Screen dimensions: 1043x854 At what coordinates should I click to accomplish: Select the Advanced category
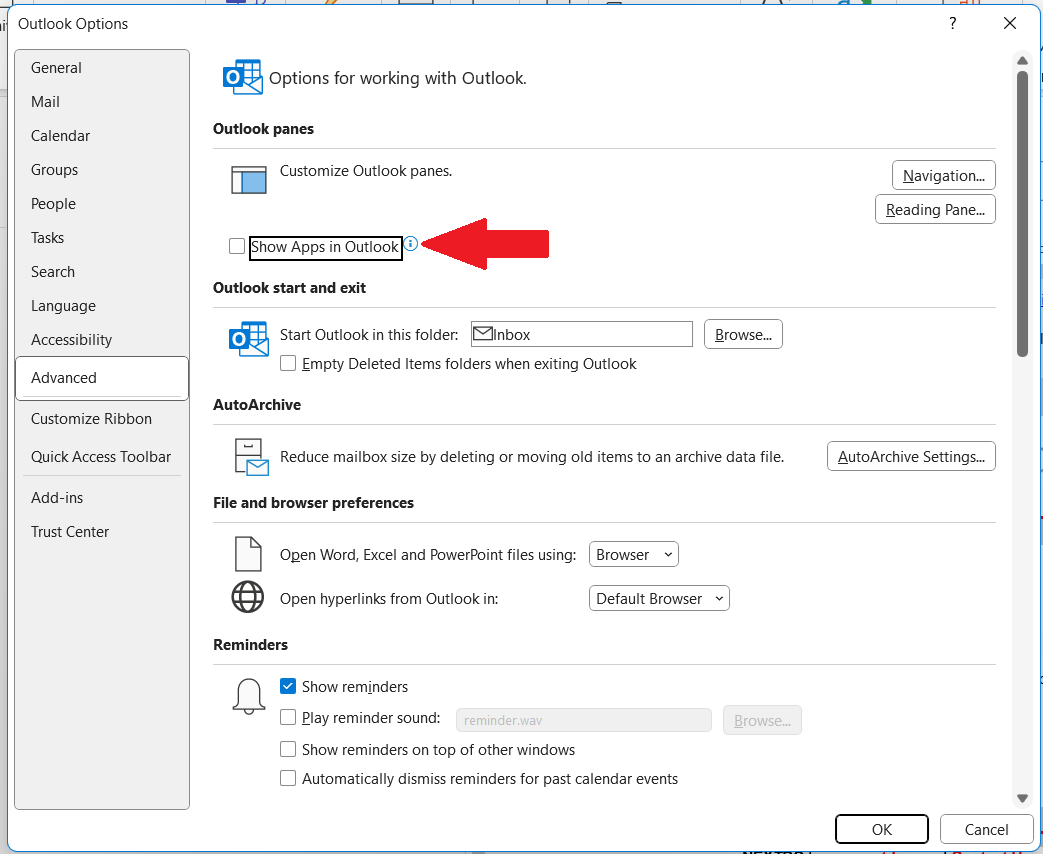click(x=102, y=378)
